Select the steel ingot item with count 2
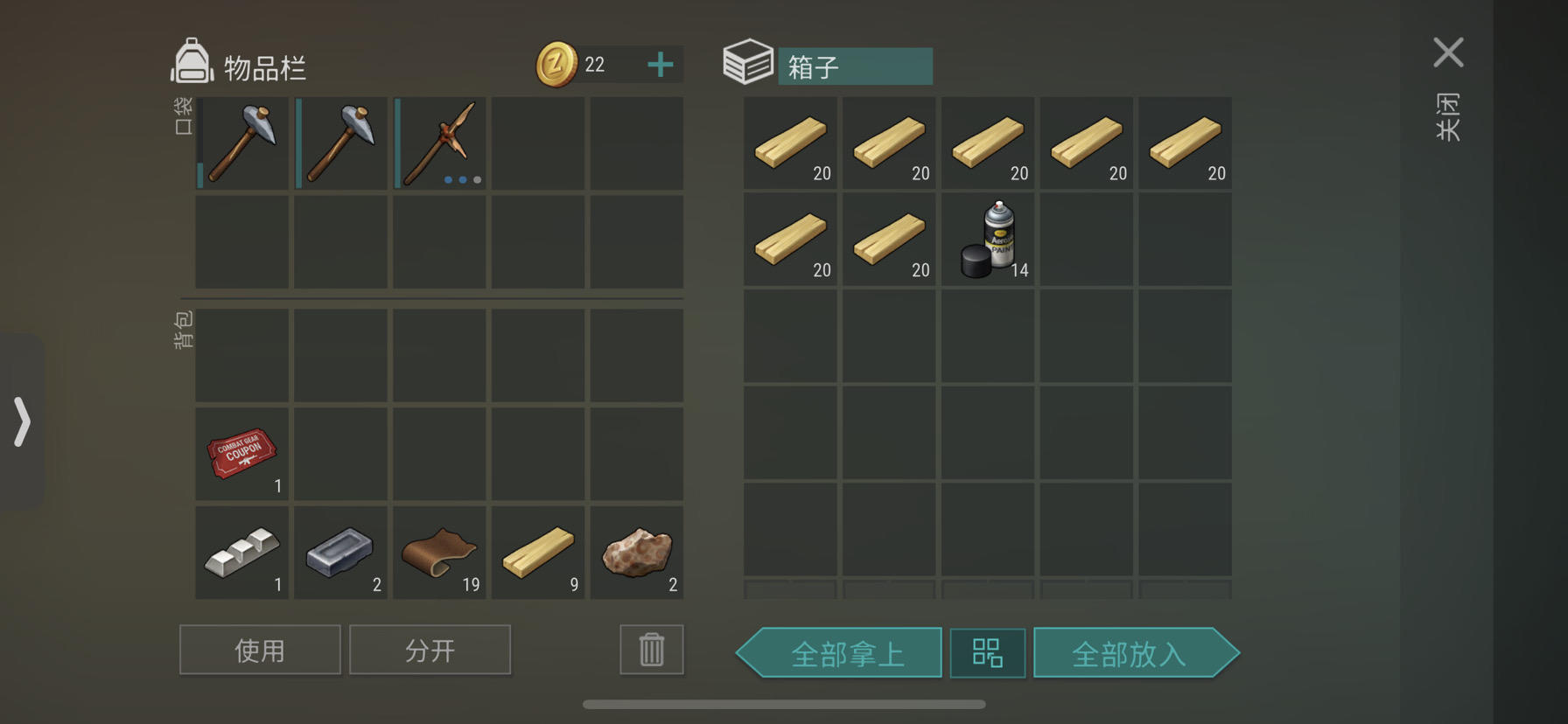1568x724 pixels. click(340, 552)
